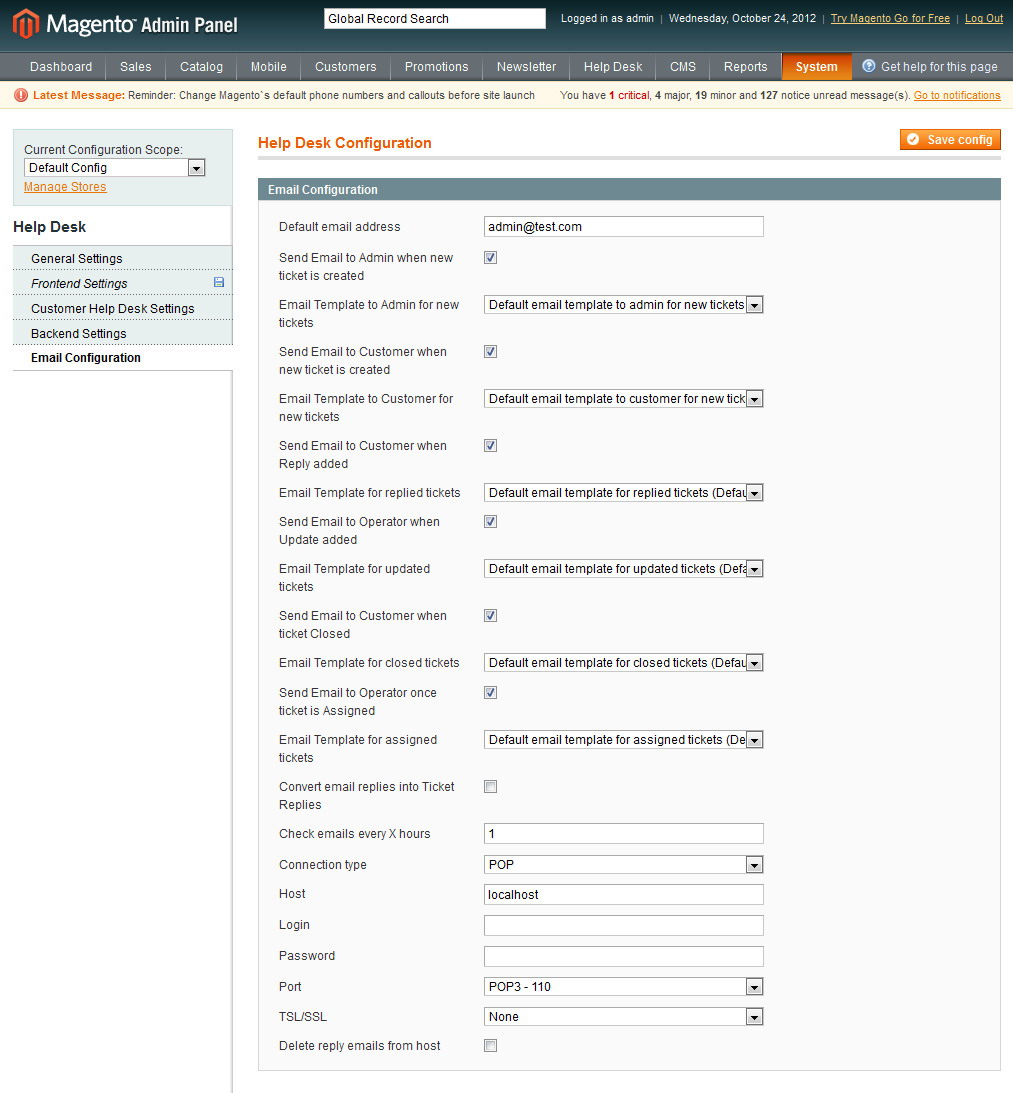Open the Promotions menu
Viewport: 1013px width, 1093px height.
(x=436, y=67)
